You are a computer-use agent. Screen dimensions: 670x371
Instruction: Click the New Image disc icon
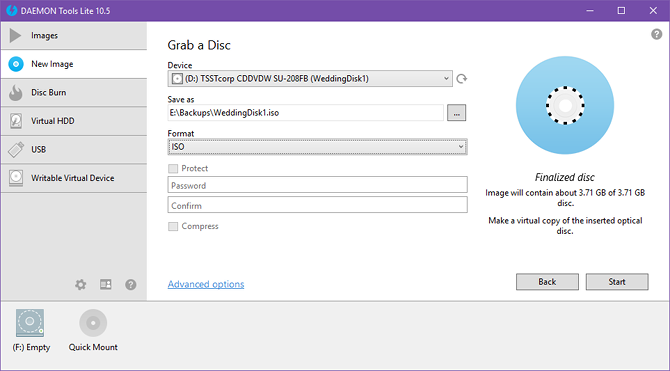point(16,64)
